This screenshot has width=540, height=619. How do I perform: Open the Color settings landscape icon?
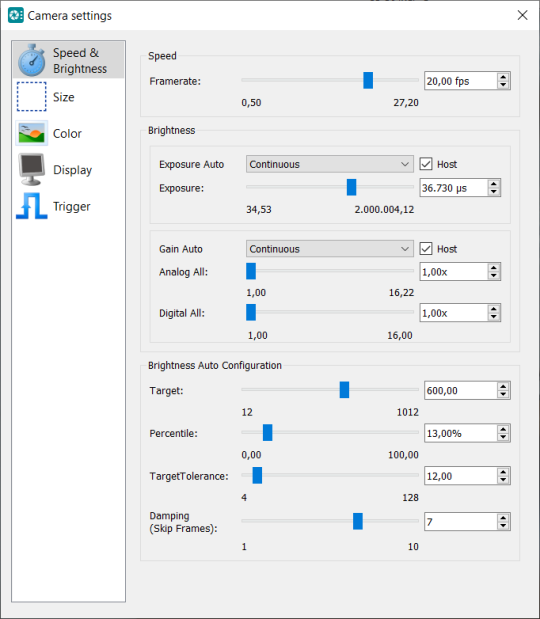(32, 133)
